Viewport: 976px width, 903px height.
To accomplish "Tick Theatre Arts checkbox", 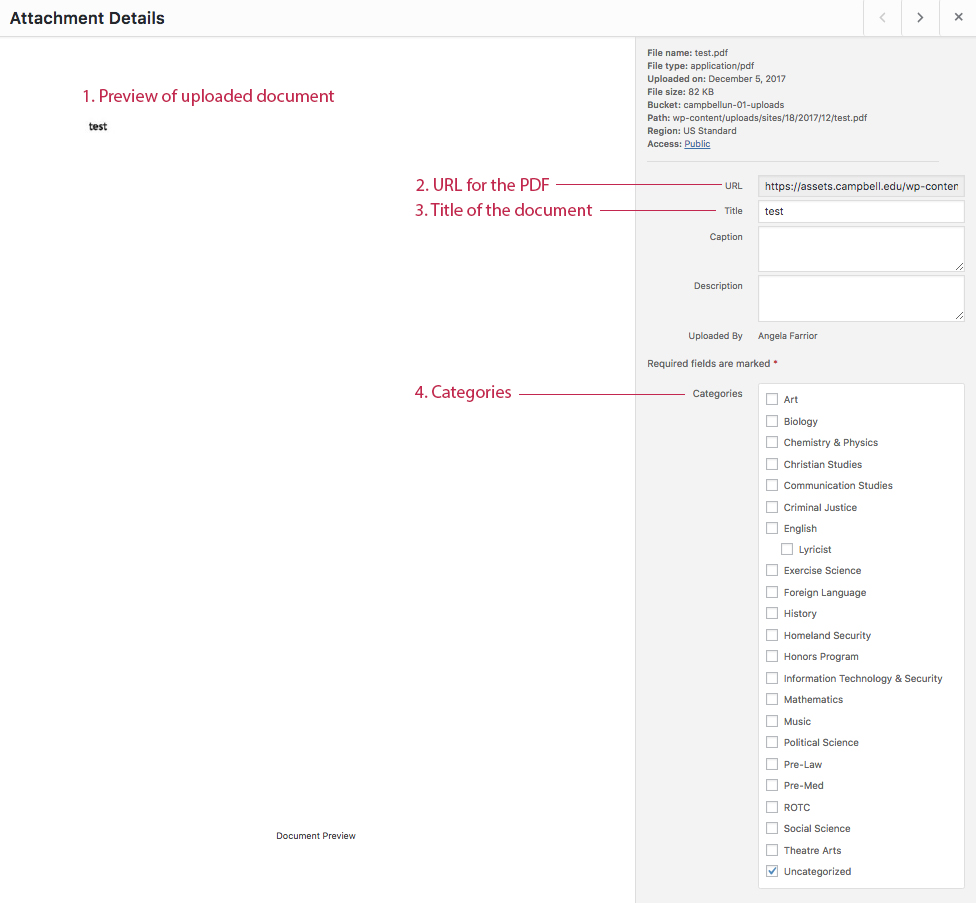I will pos(772,850).
